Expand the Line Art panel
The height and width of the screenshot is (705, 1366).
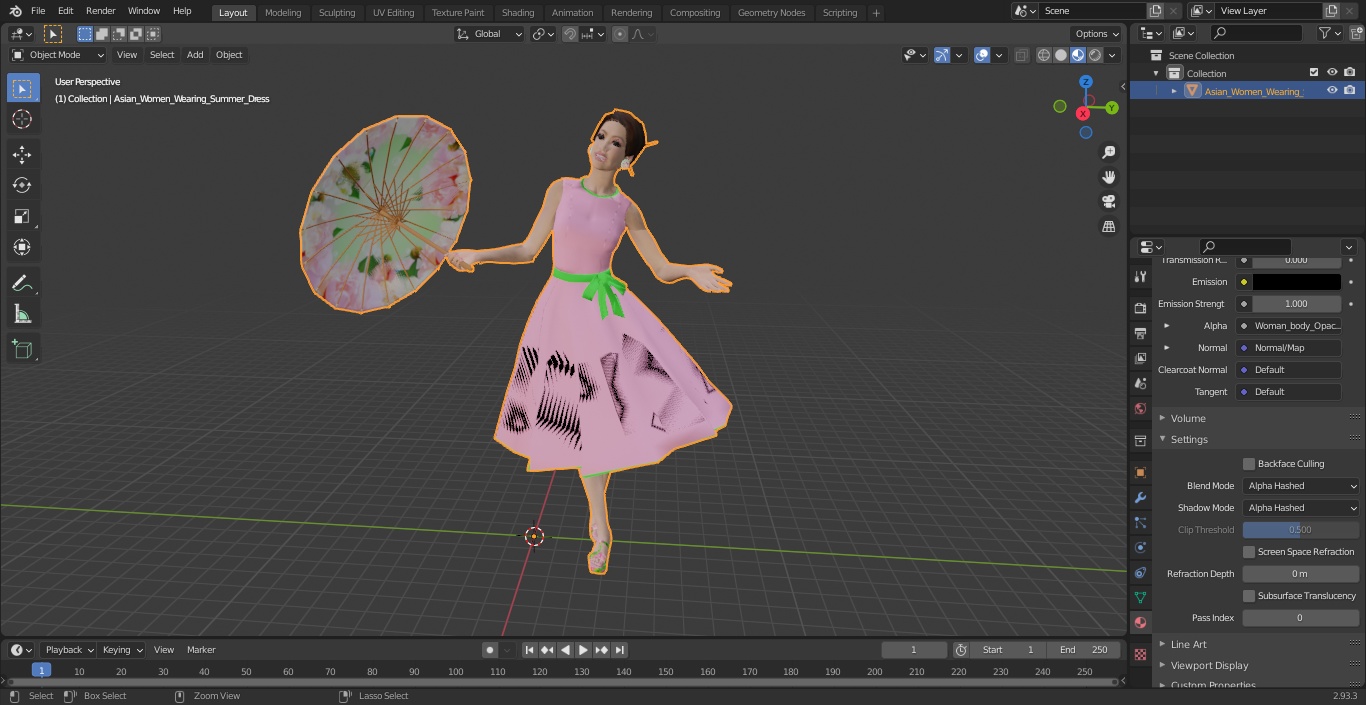(x=1188, y=644)
